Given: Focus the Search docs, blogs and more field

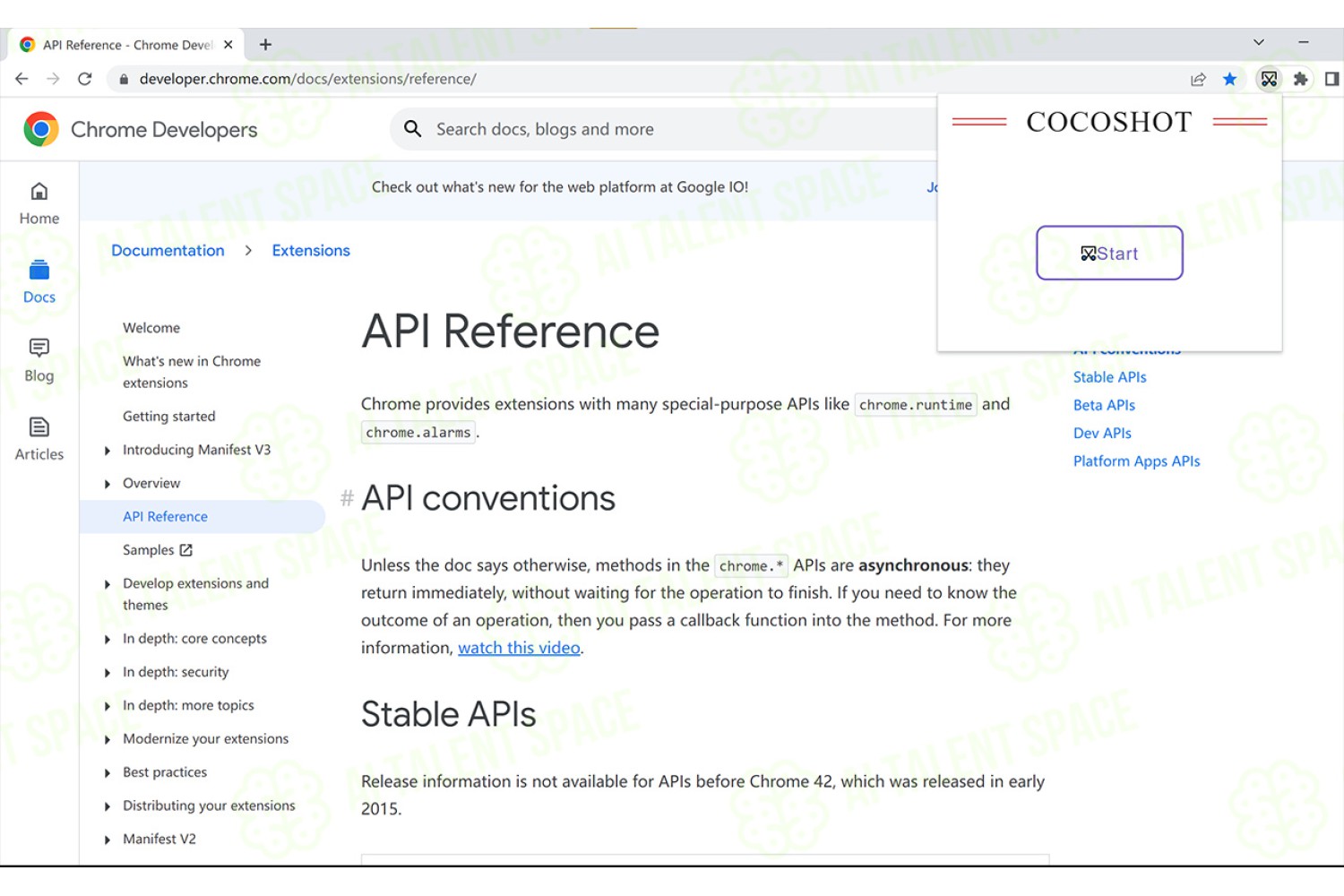Looking at the screenshot, I should point(663,129).
